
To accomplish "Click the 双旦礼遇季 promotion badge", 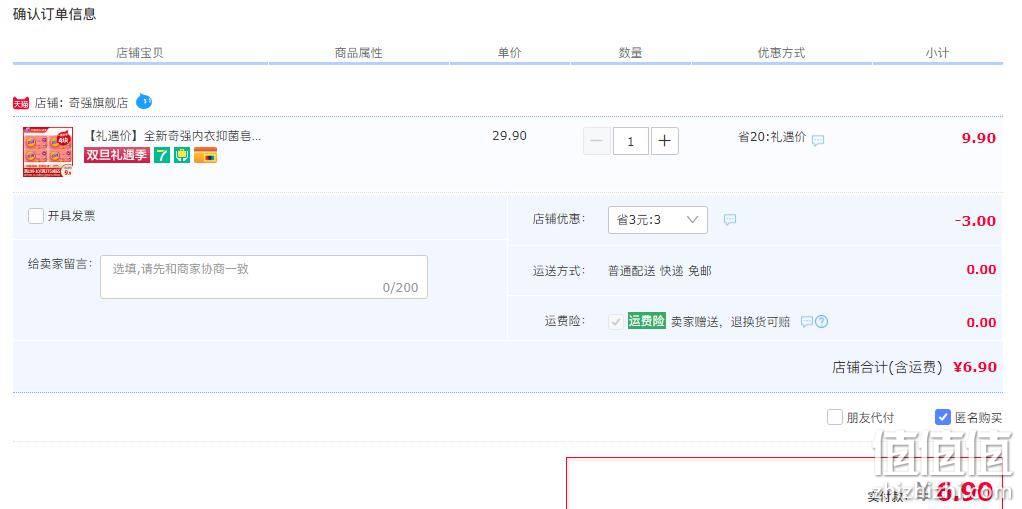I will coord(117,155).
